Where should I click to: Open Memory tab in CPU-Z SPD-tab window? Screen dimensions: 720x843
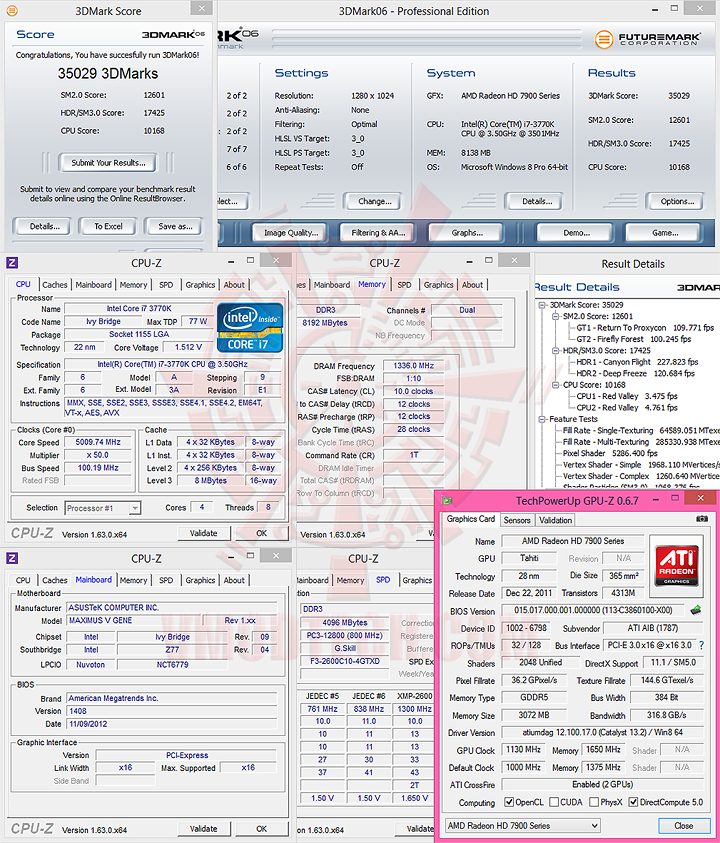pyautogui.click(x=350, y=580)
